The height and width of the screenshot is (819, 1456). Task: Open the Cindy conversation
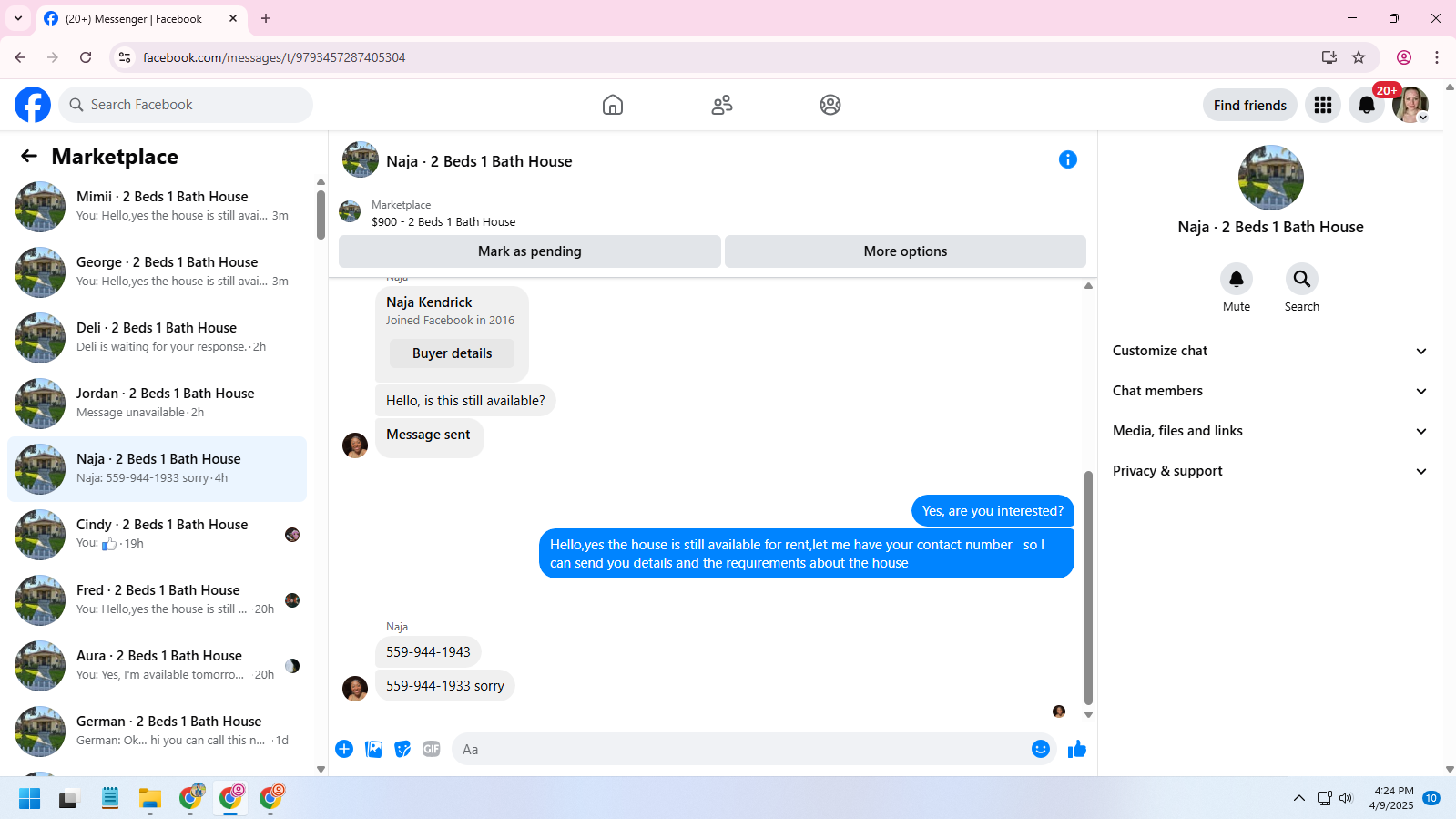(157, 535)
